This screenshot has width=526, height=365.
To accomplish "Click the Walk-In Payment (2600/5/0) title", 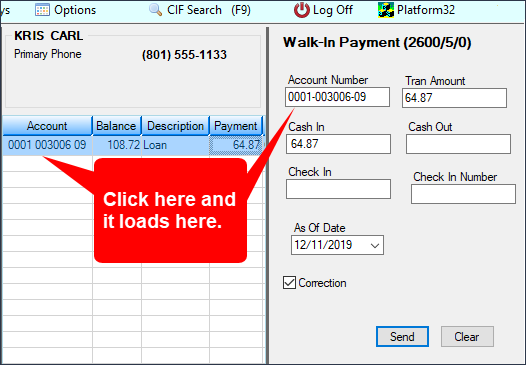I will (377, 43).
